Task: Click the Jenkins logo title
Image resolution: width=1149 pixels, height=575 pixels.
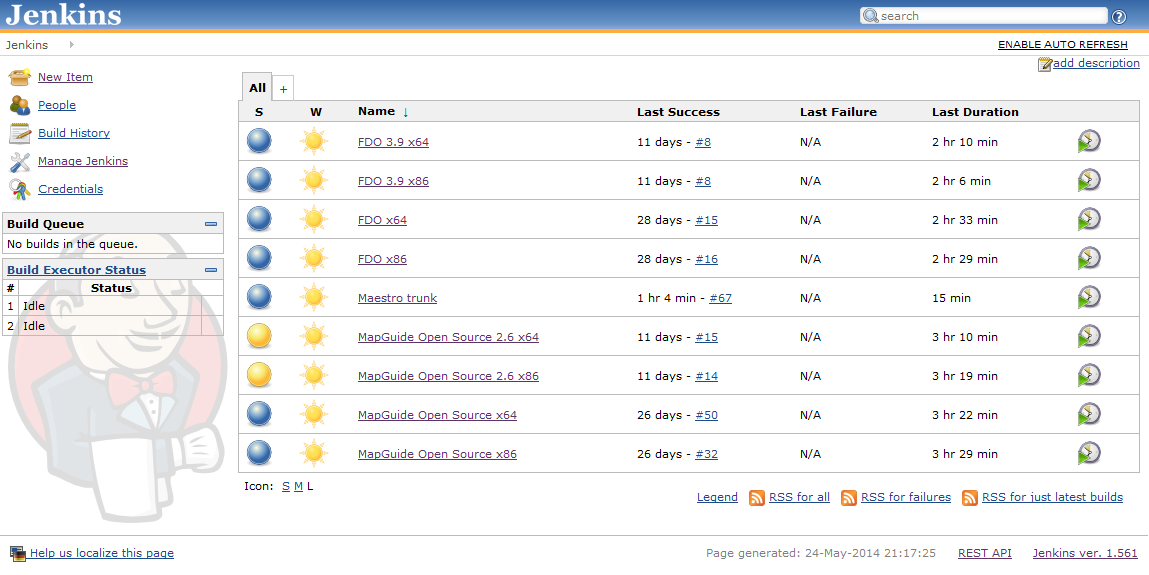Action: tap(64, 15)
